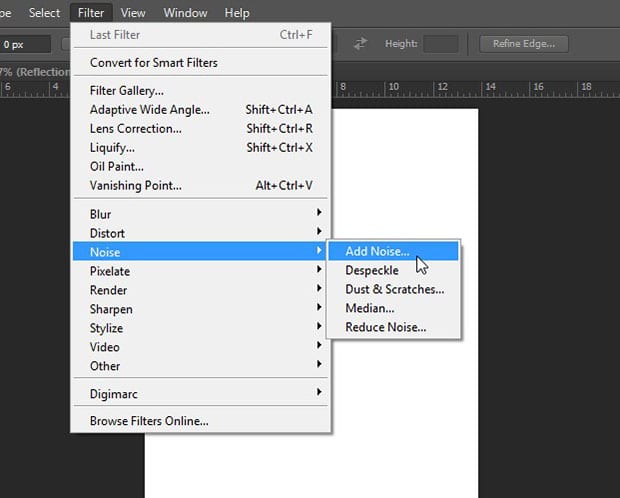Expand the Blur submenu
This screenshot has height=498, width=620.
click(200, 214)
